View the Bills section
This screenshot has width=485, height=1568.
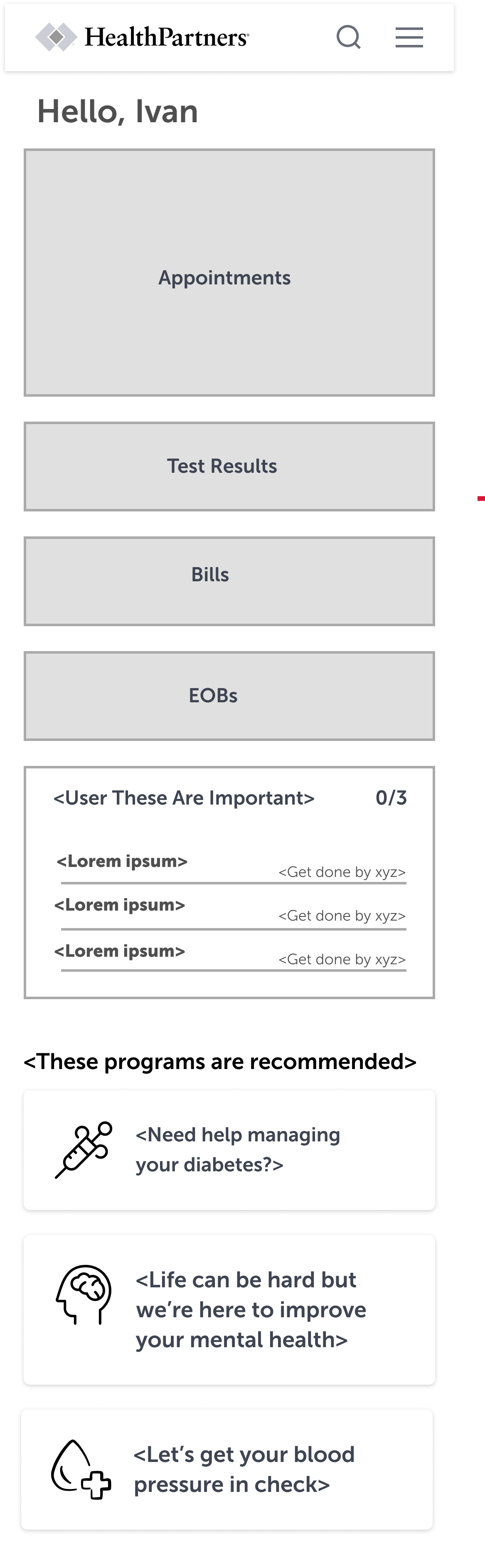click(229, 574)
